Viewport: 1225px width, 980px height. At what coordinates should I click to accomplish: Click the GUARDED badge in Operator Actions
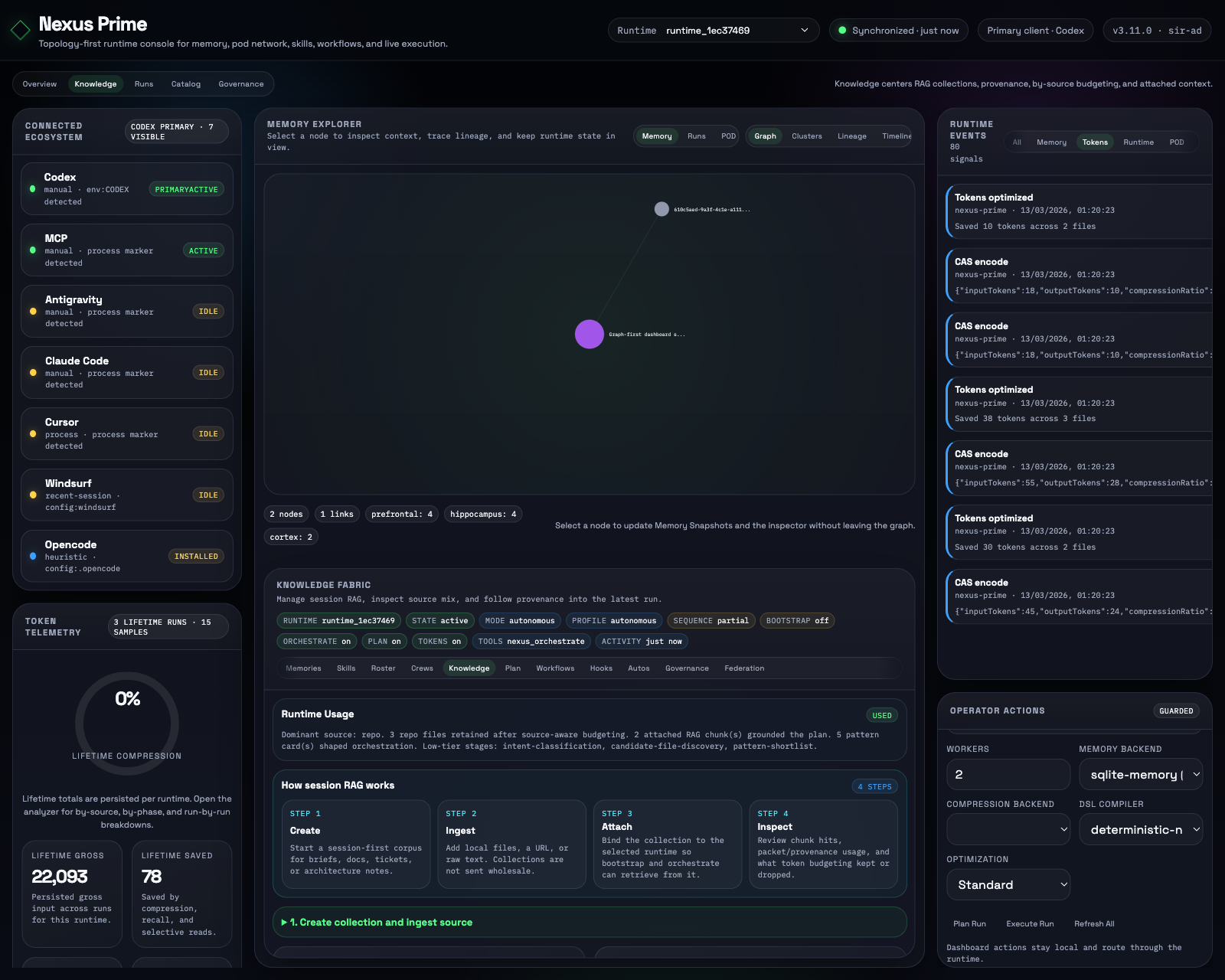pyautogui.click(x=1176, y=710)
